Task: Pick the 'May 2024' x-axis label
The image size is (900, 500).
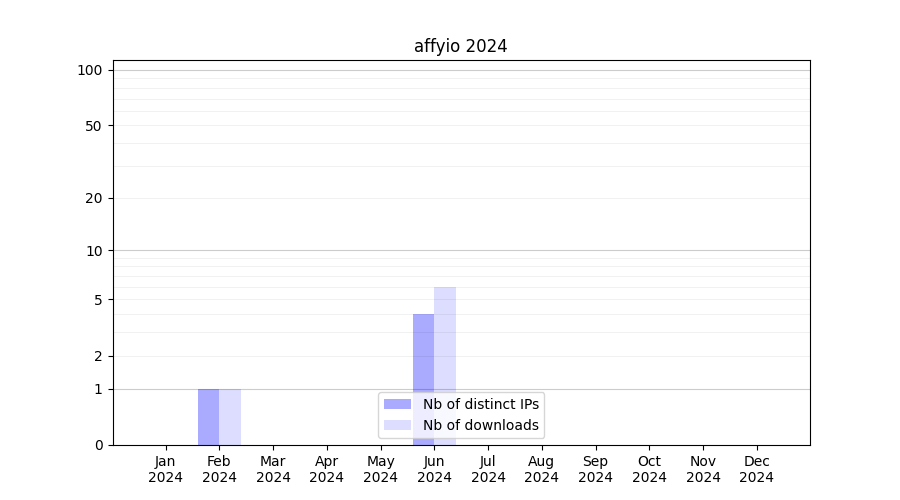Action: [x=381, y=469]
